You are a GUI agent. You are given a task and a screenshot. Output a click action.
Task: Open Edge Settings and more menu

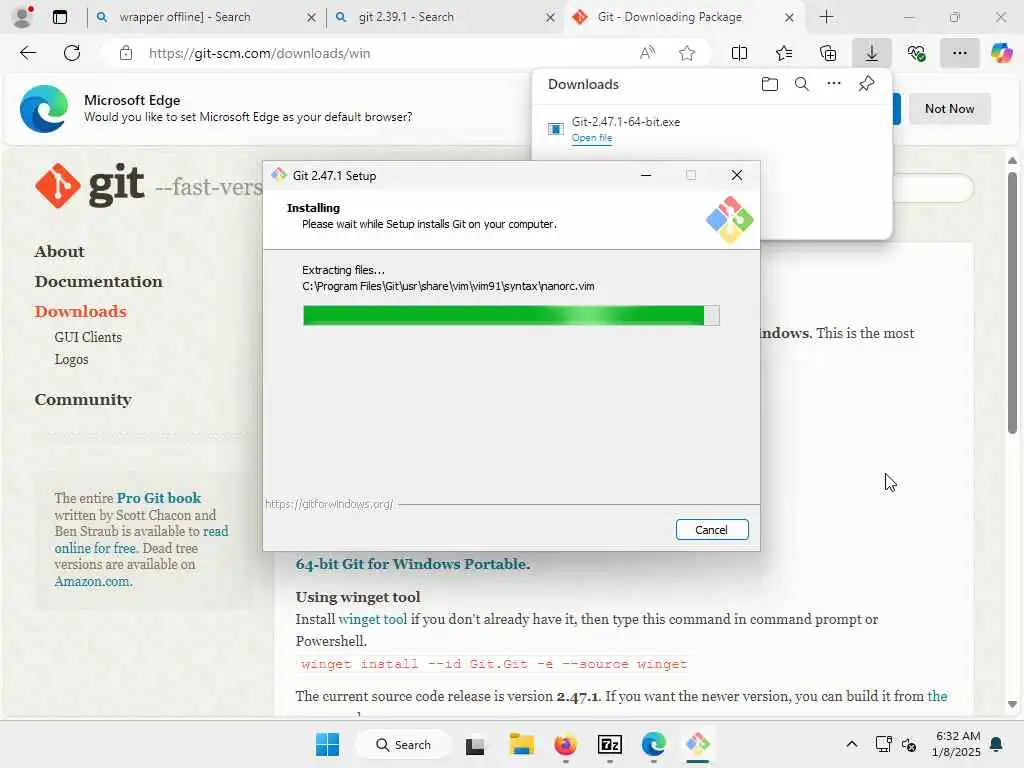[959, 53]
